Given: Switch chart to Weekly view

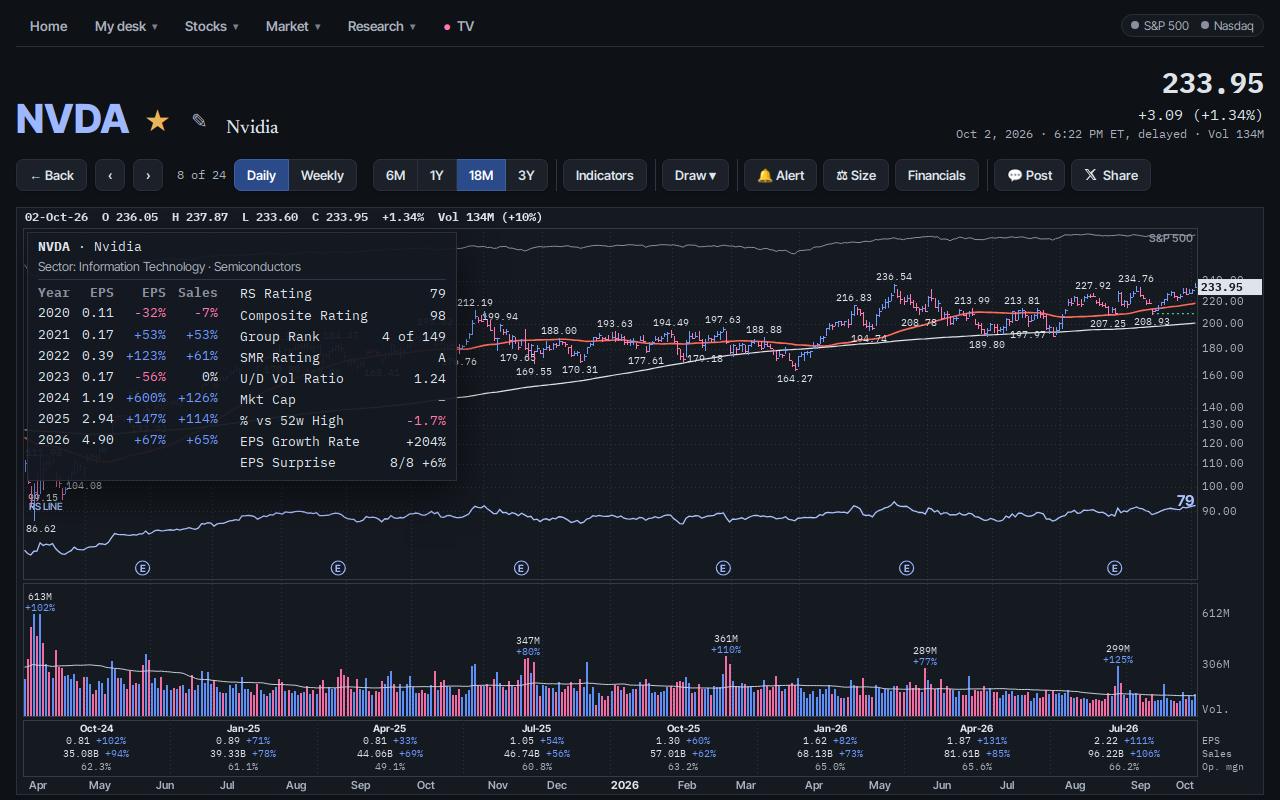Looking at the screenshot, I should tap(322, 175).
